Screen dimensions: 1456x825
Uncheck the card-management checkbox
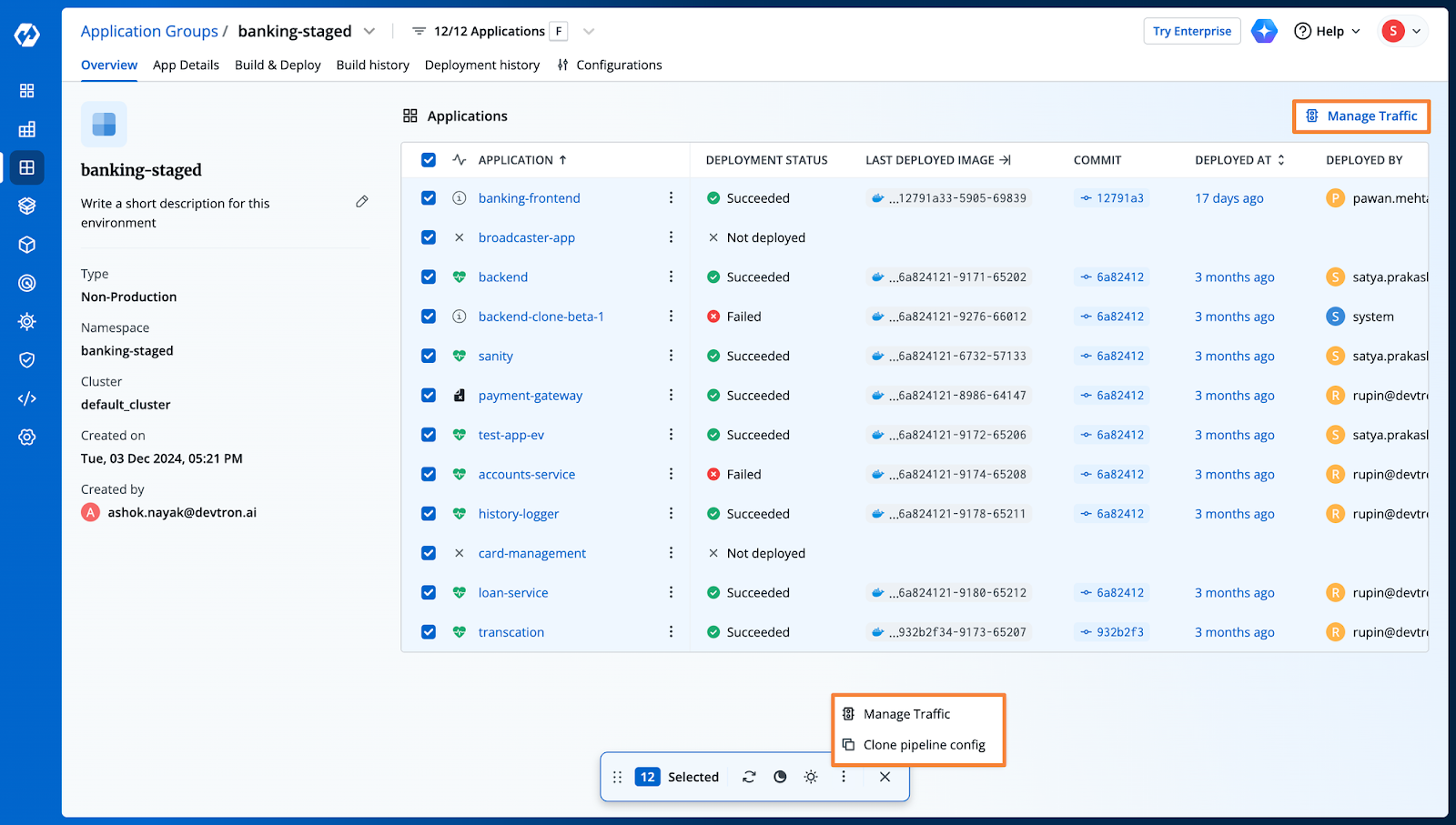click(x=429, y=553)
